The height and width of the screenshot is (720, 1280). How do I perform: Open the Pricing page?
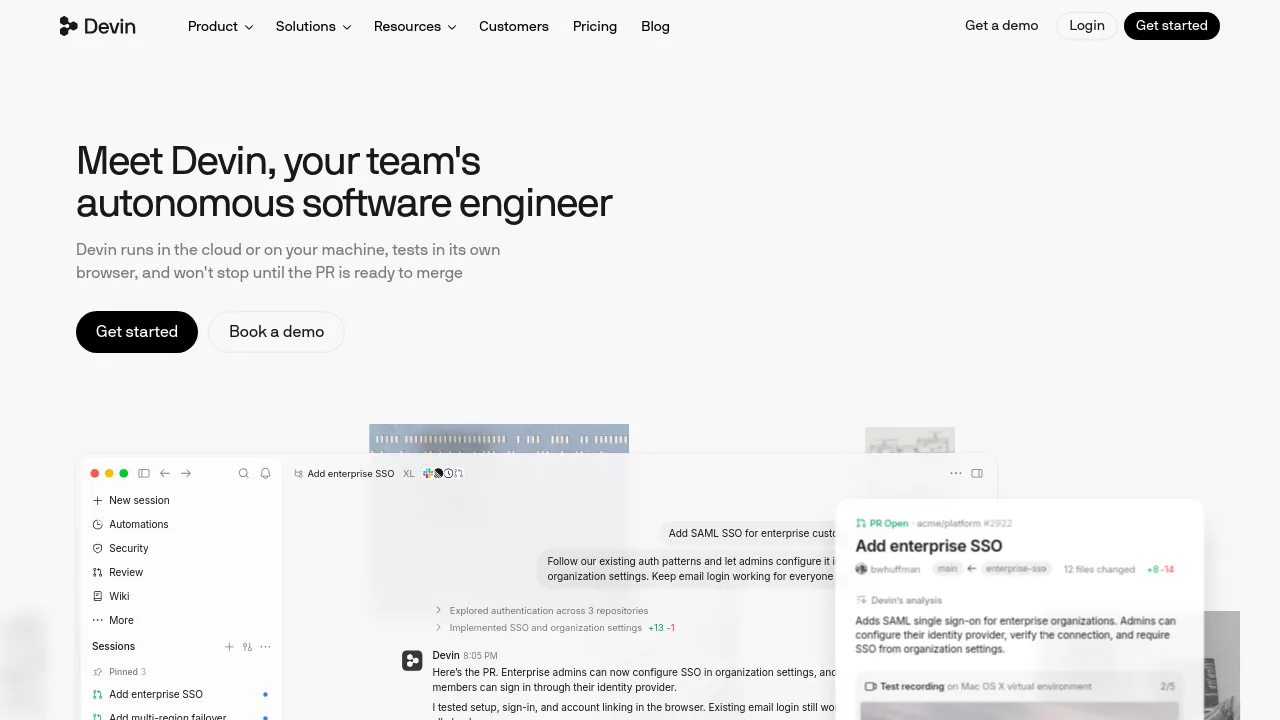point(595,26)
